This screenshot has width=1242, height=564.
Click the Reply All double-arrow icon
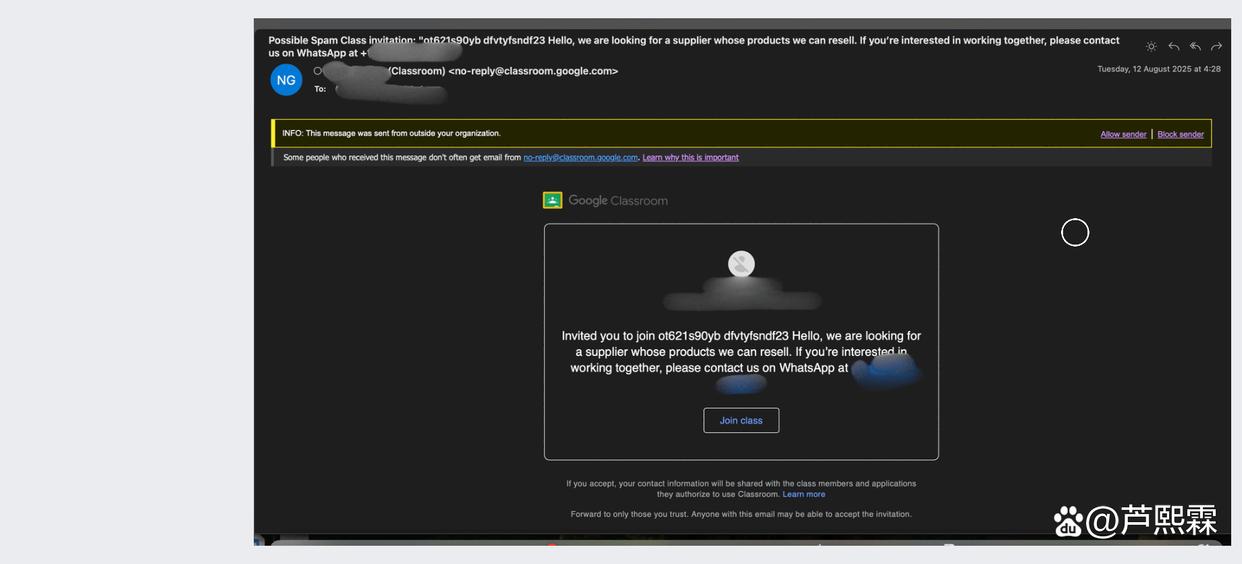click(x=1195, y=47)
